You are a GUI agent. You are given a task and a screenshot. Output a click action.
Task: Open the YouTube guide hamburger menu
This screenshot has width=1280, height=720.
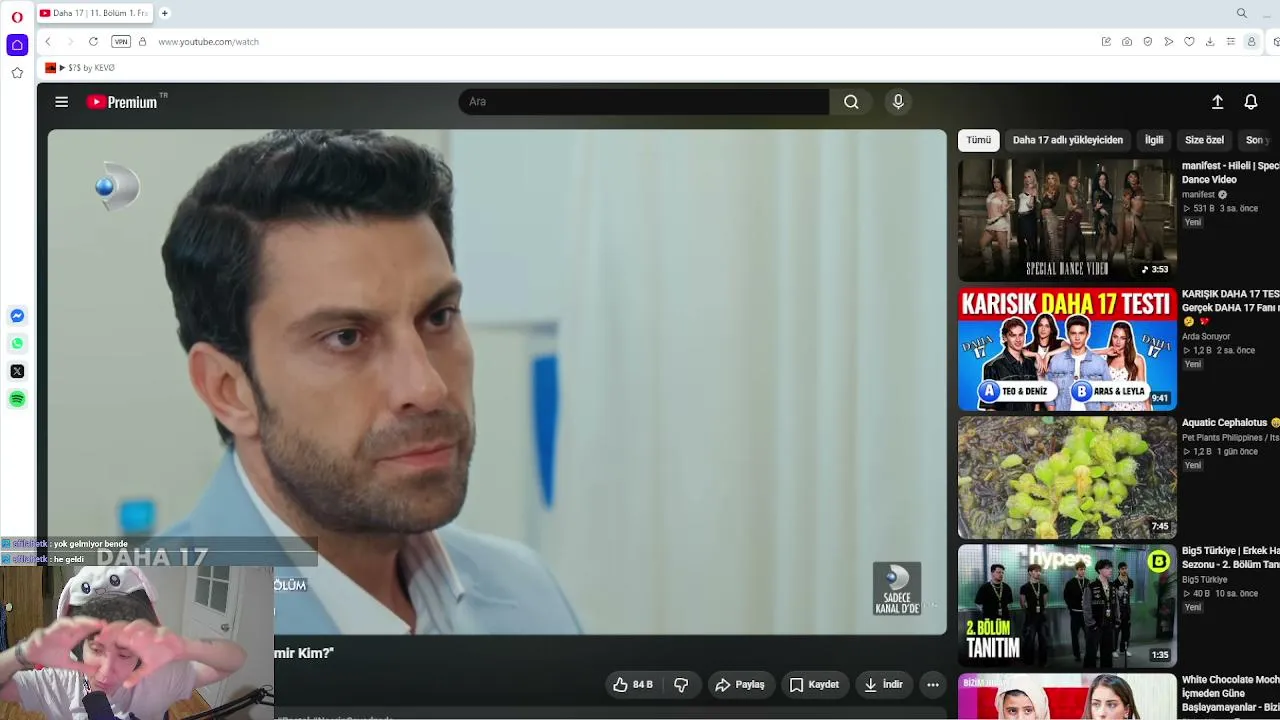tap(62, 102)
